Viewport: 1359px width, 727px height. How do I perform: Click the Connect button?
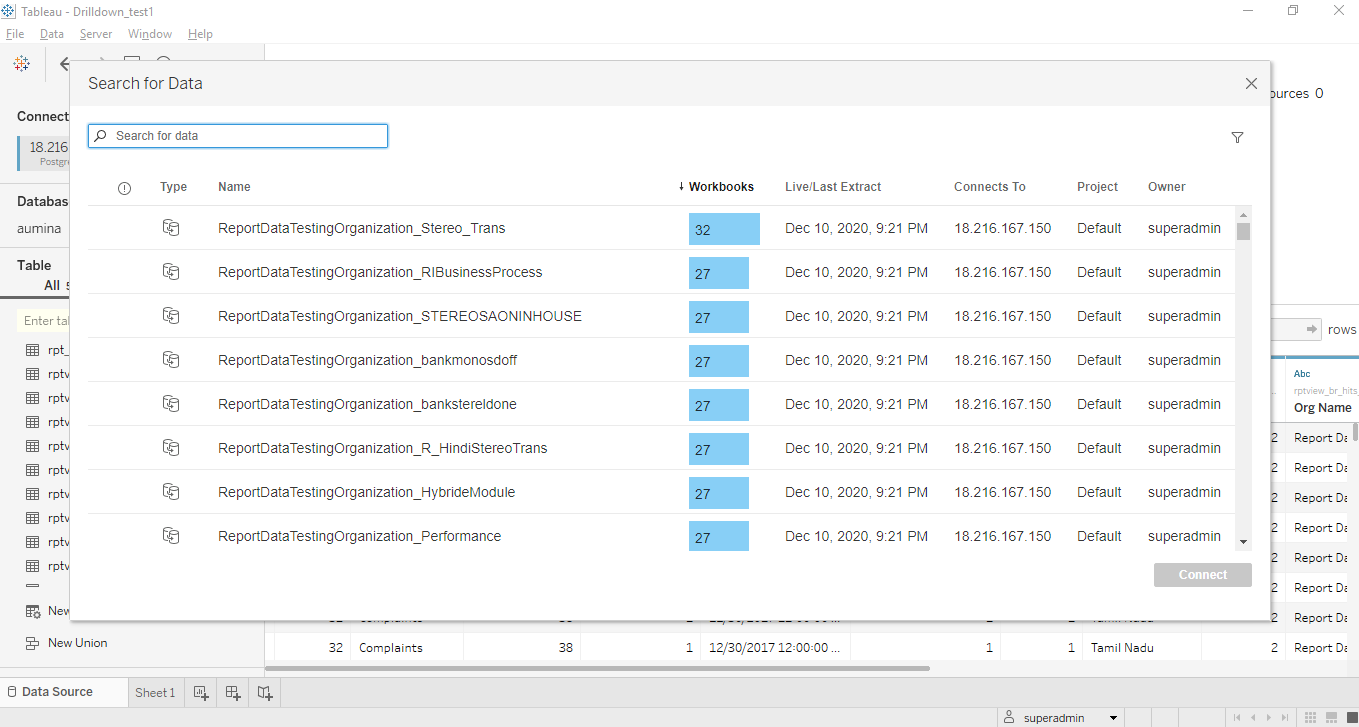[x=1202, y=575]
